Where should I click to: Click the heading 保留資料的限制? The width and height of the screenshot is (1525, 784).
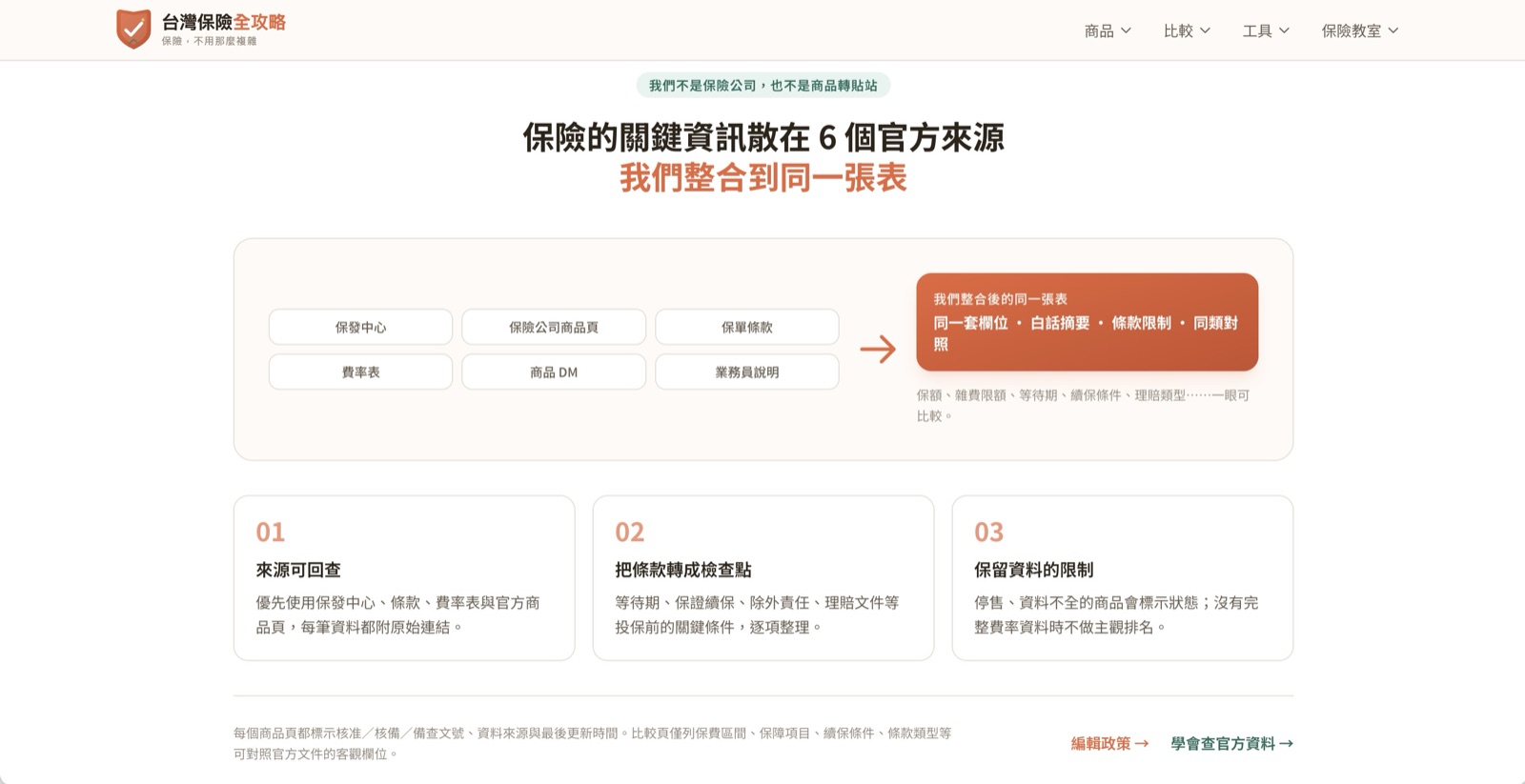(x=1034, y=570)
